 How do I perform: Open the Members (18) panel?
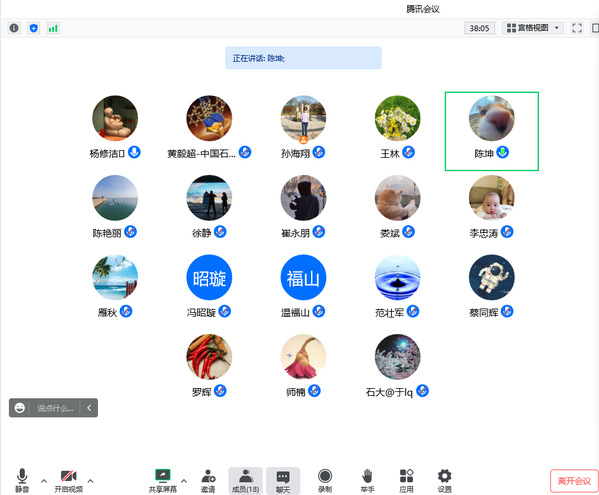[246, 480]
